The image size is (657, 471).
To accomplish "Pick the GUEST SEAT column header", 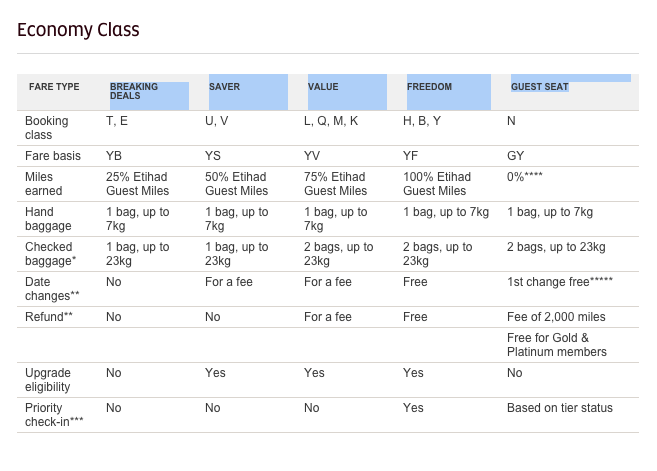I will tap(540, 87).
